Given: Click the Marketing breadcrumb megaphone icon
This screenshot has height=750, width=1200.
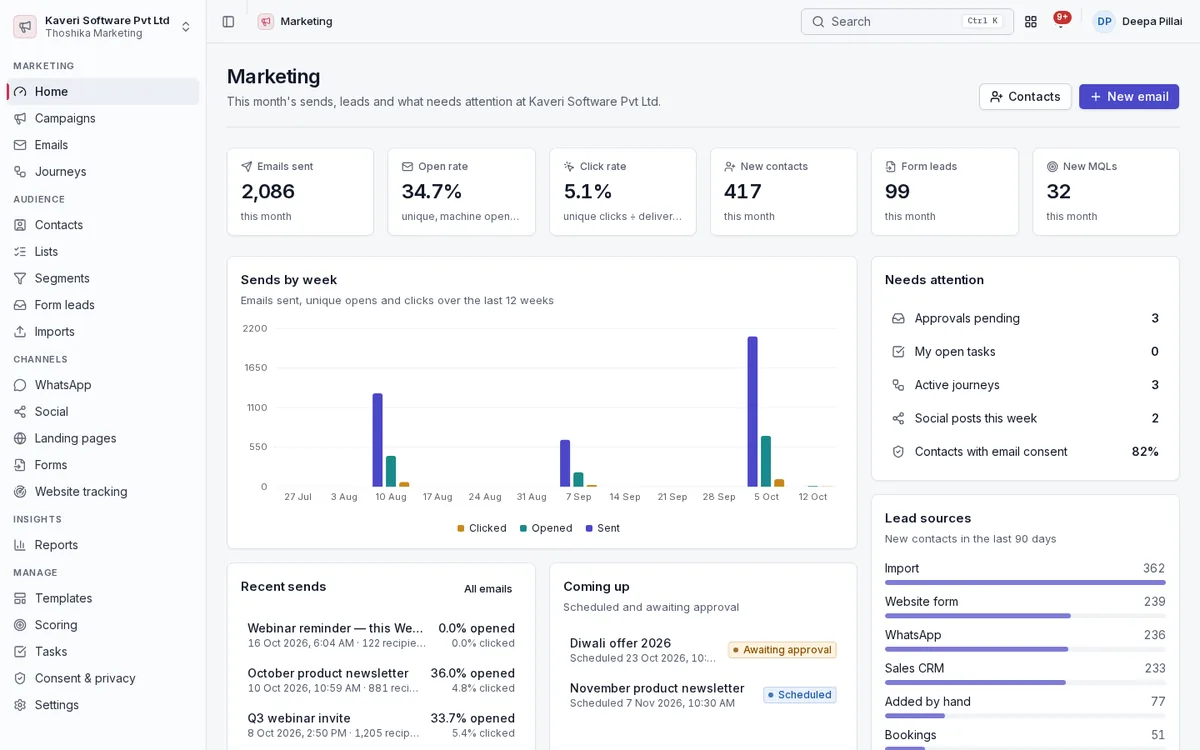Looking at the screenshot, I should 265,21.
